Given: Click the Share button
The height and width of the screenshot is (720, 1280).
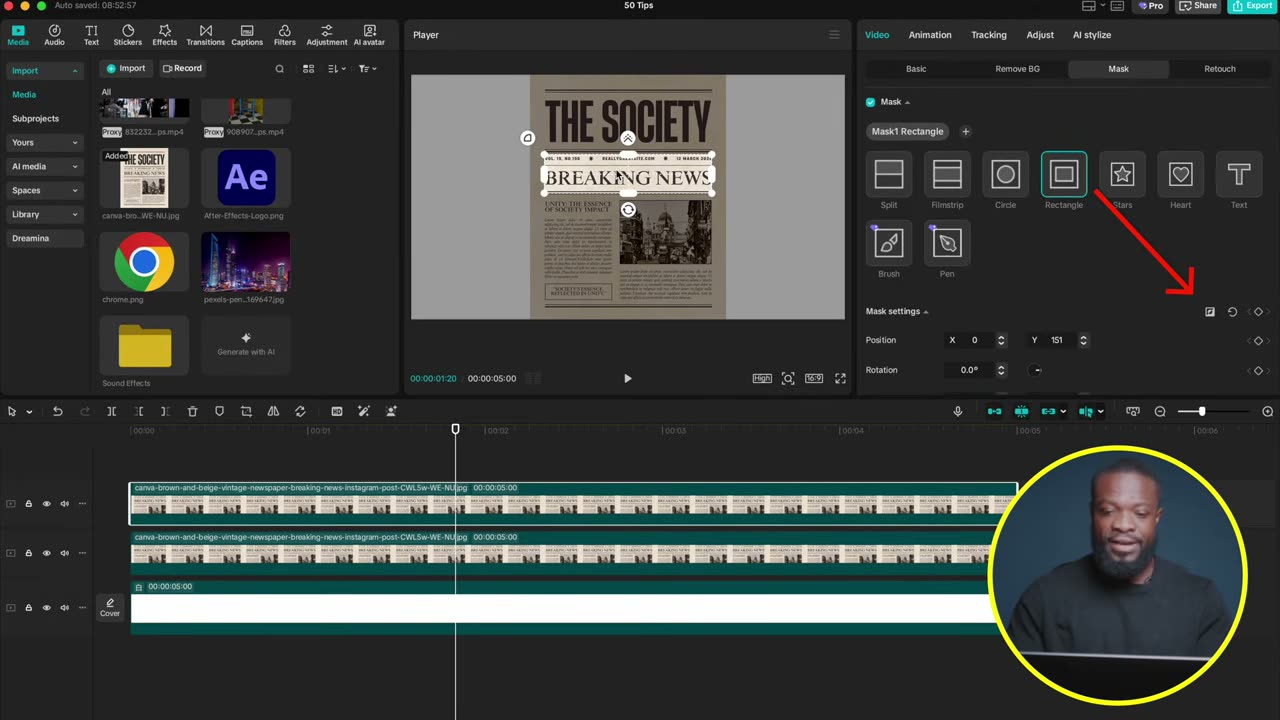Looking at the screenshot, I should coord(1198,6).
